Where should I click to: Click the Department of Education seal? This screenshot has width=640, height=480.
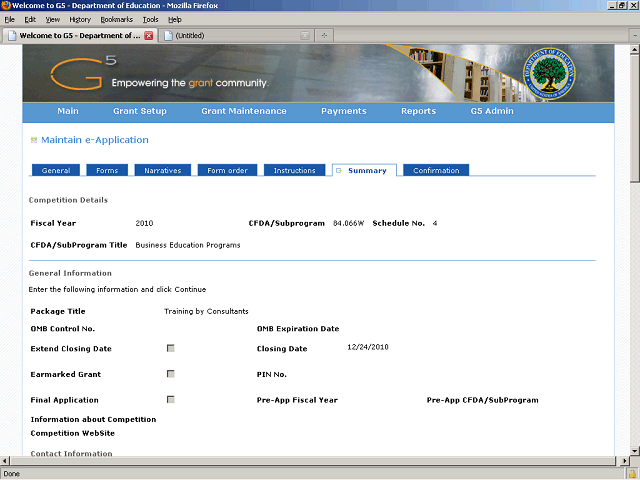pos(549,73)
